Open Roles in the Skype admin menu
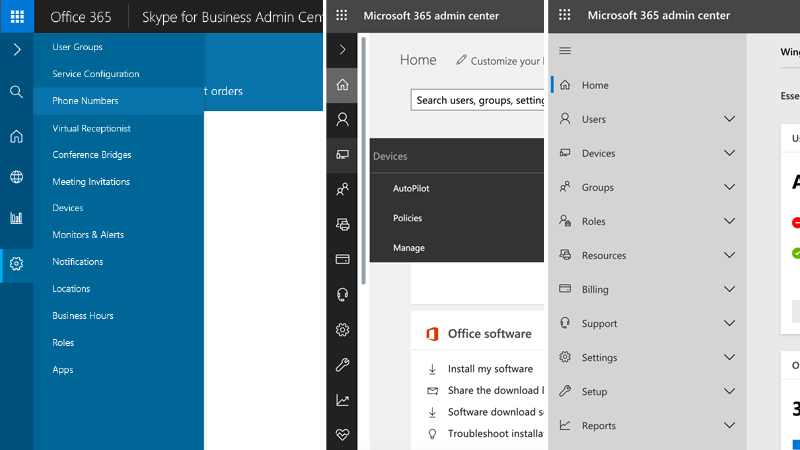Viewport: 800px width, 450px height. 63,343
